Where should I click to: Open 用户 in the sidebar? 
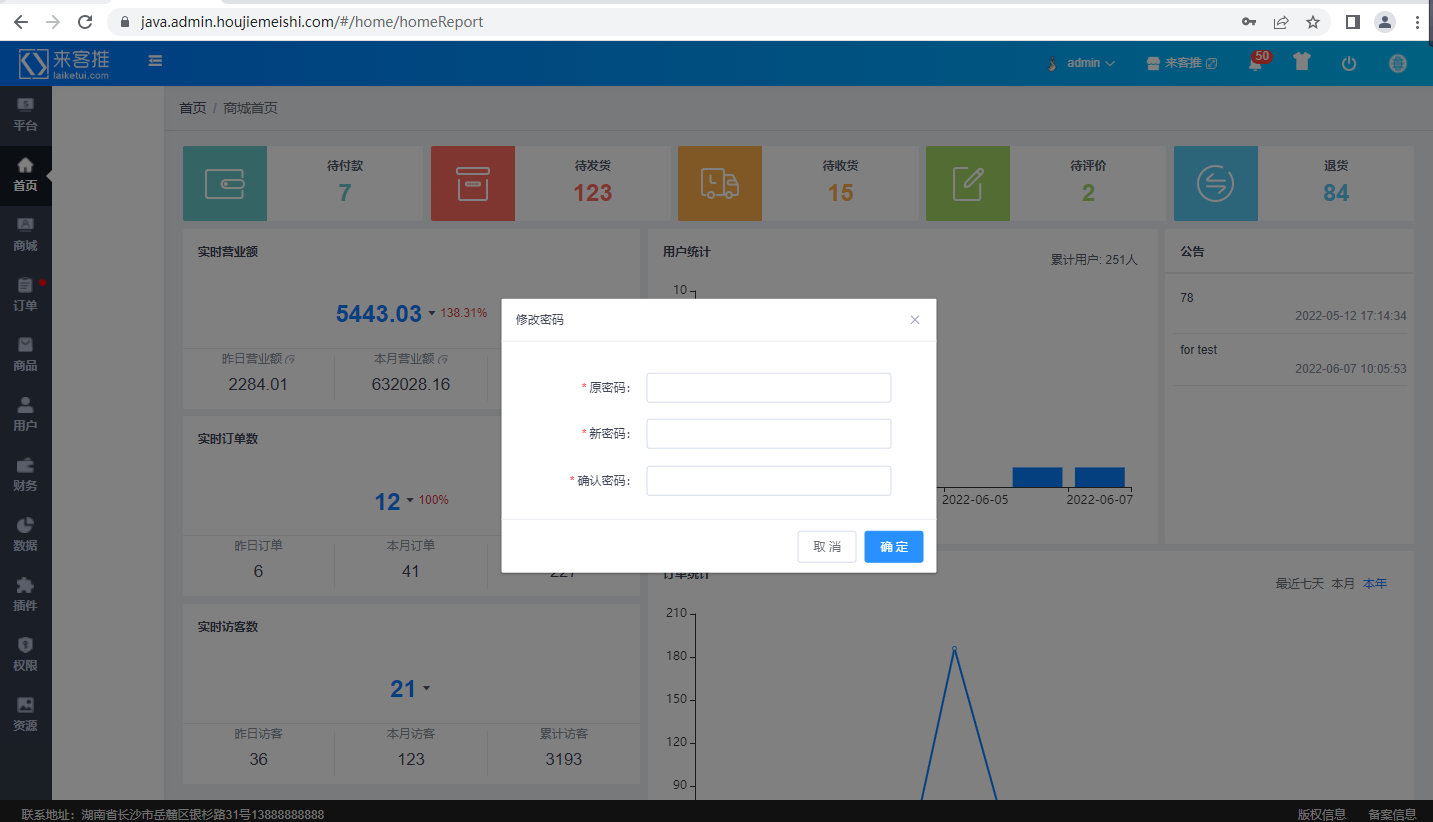[x=25, y=415]
